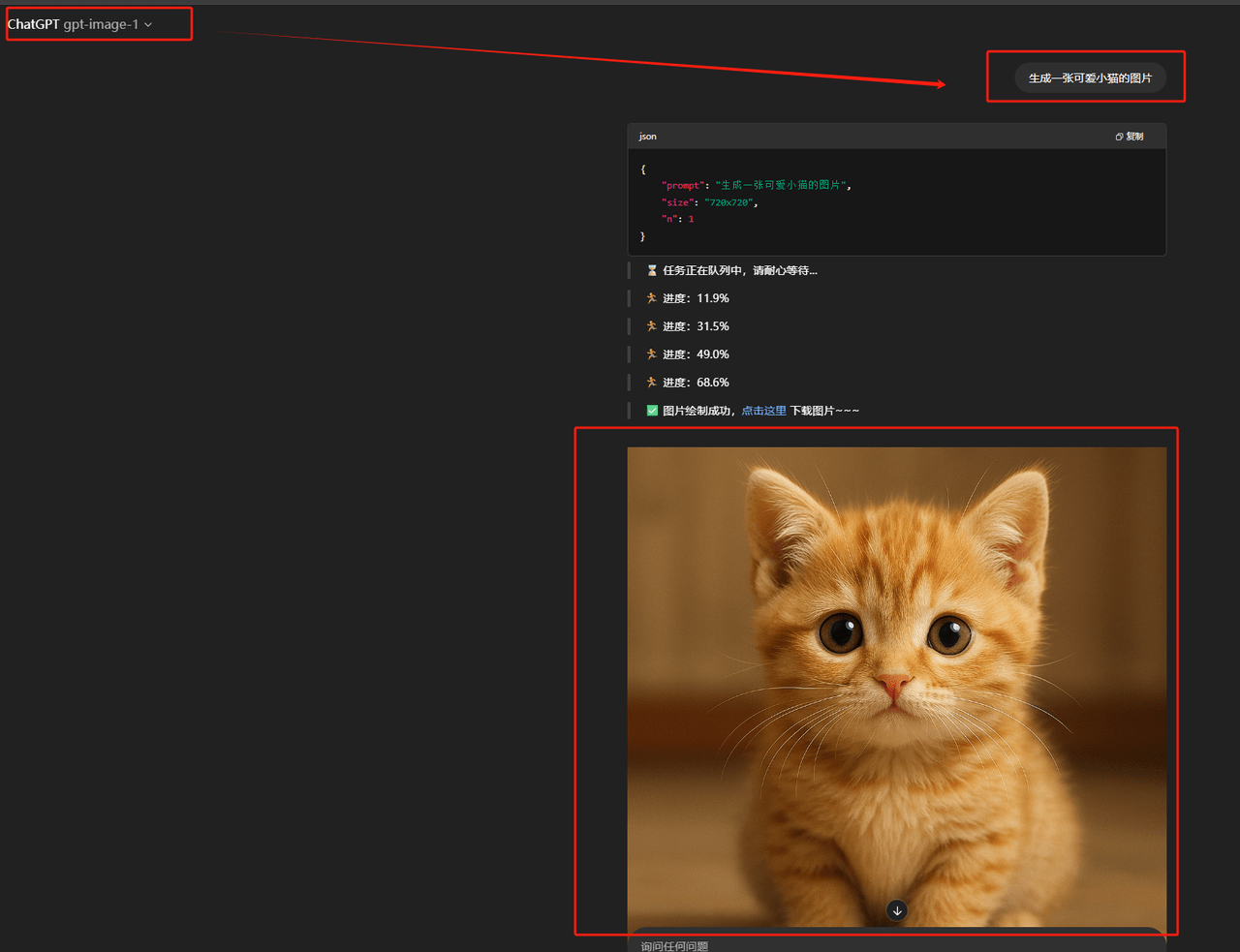Click the runner icon beside 进度 11.9%

pos(652,298)
